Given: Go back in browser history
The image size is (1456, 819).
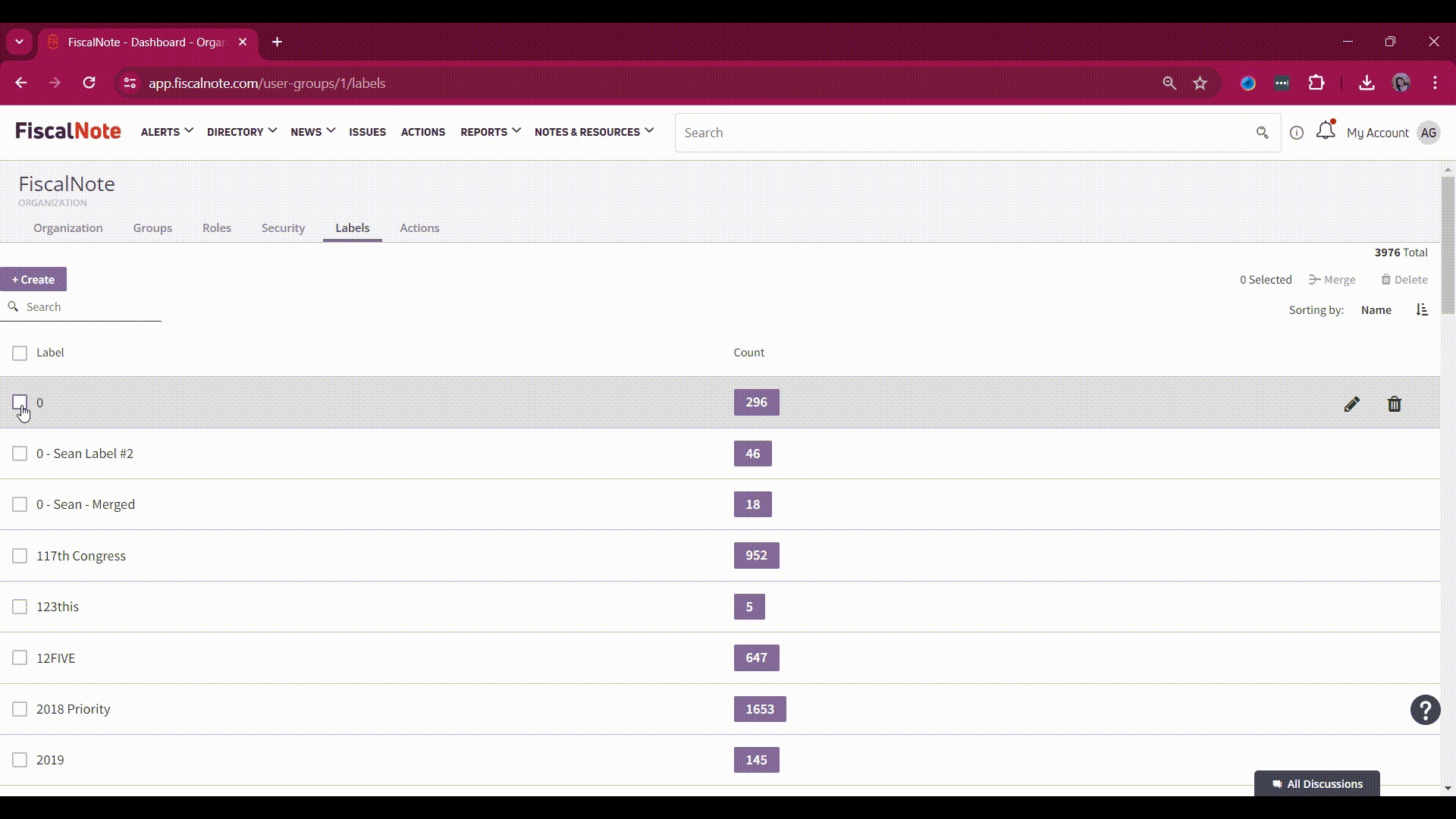Looking at the screenshot, I should click(x=21, y=83).
